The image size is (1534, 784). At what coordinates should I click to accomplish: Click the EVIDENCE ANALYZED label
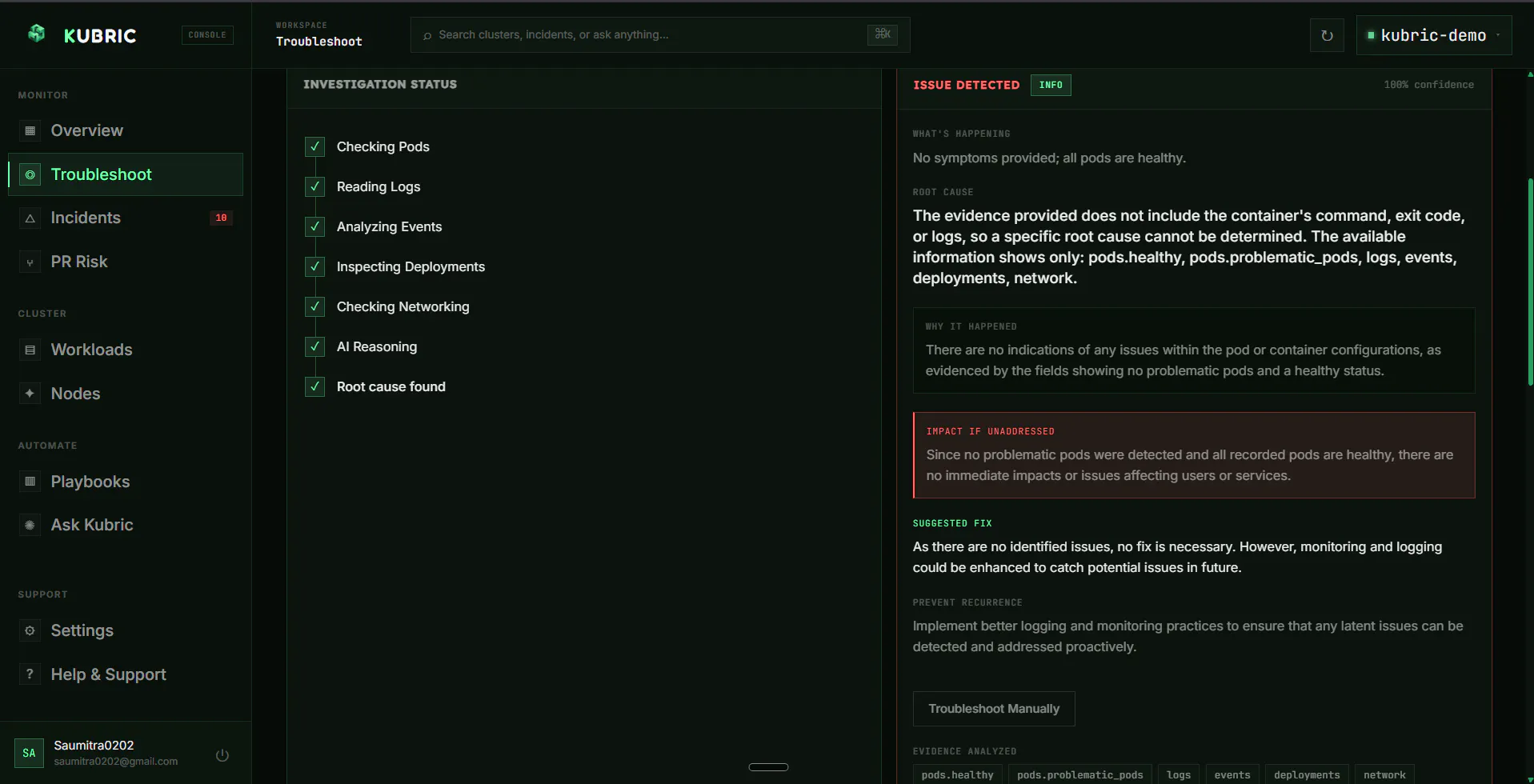point(964,751)
